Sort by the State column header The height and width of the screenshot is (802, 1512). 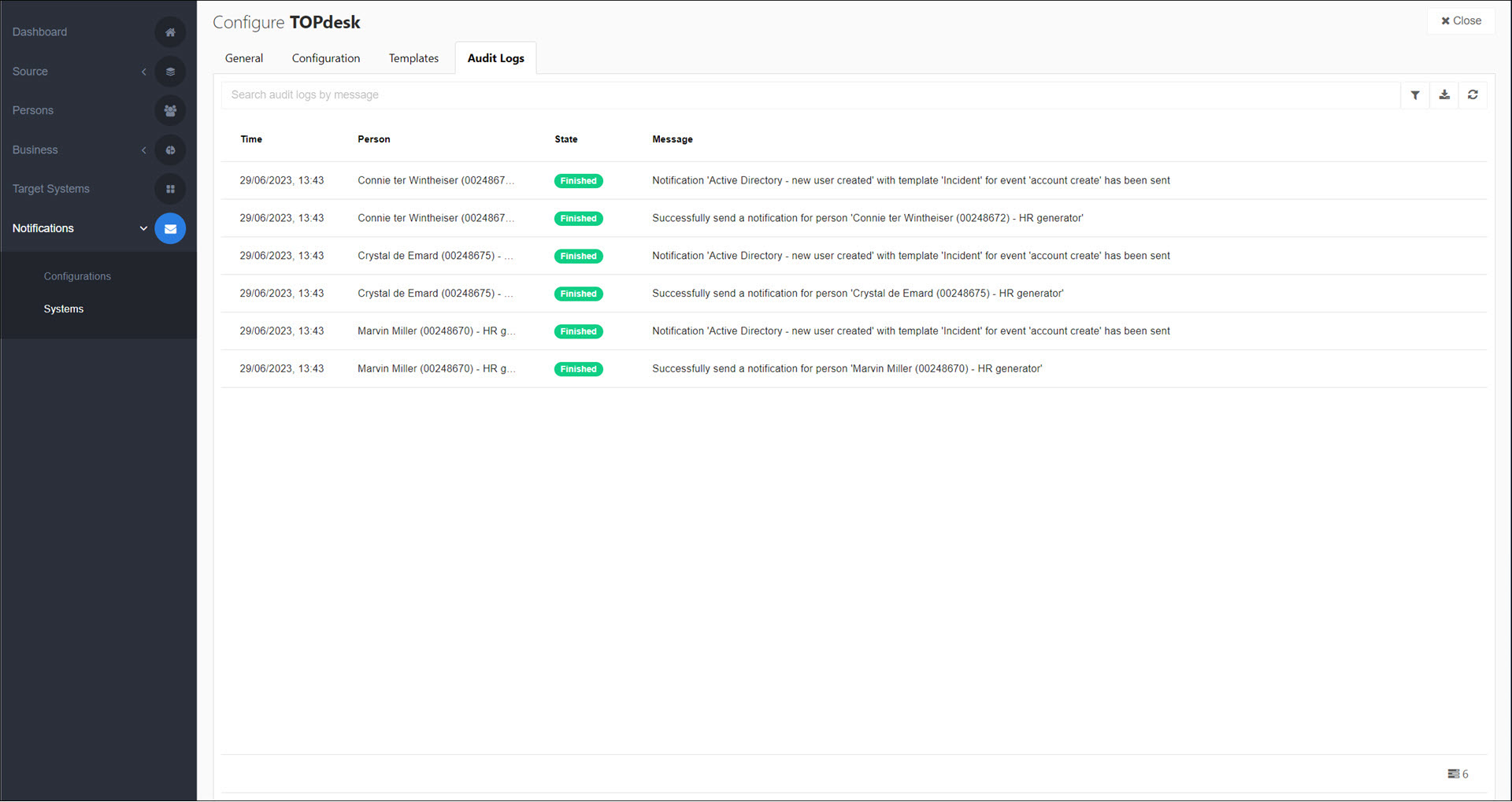coord(566,139)
